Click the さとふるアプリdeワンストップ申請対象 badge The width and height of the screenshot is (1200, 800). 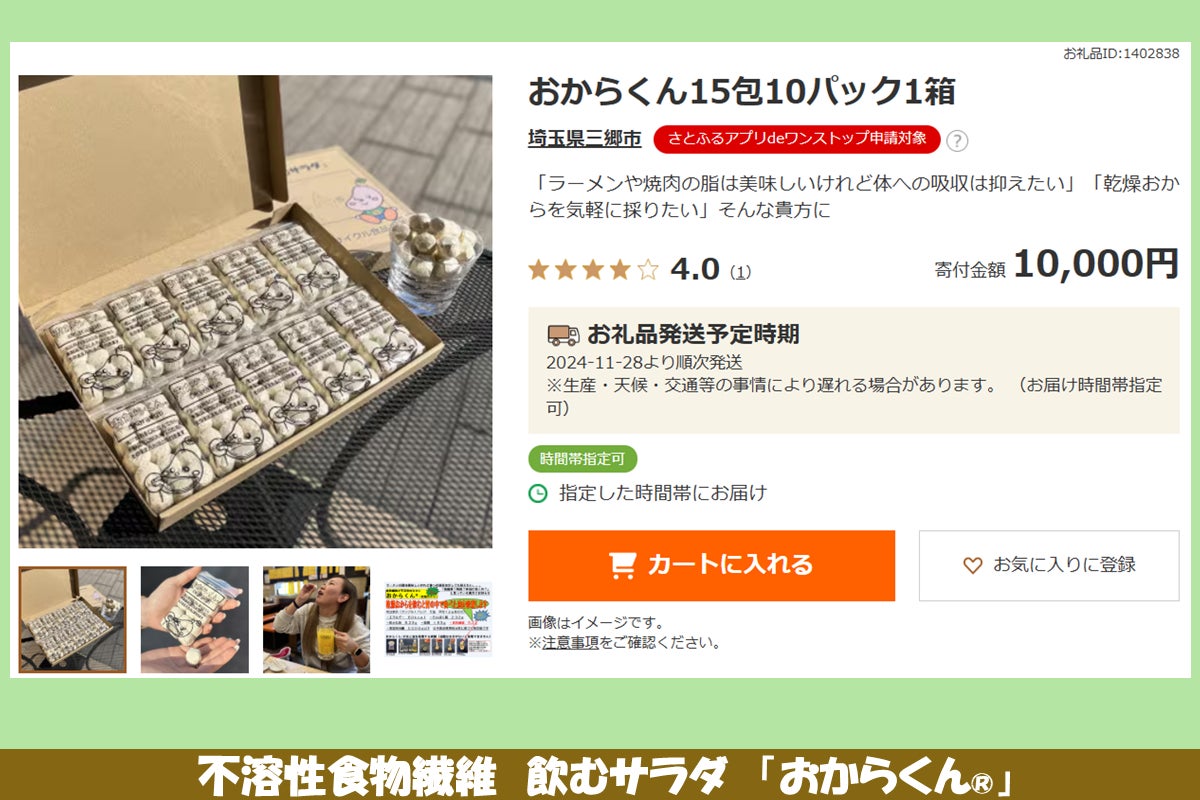point(797,139)
